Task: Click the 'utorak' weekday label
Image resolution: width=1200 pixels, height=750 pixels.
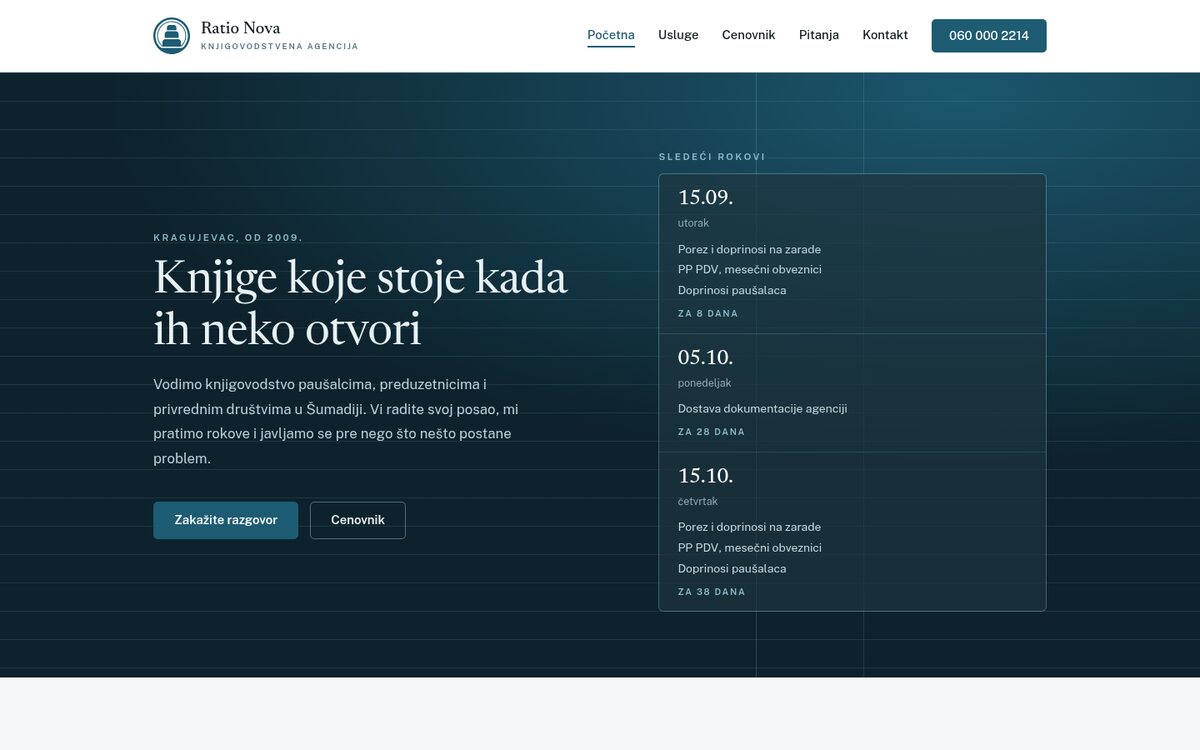Action: [693, 223]
